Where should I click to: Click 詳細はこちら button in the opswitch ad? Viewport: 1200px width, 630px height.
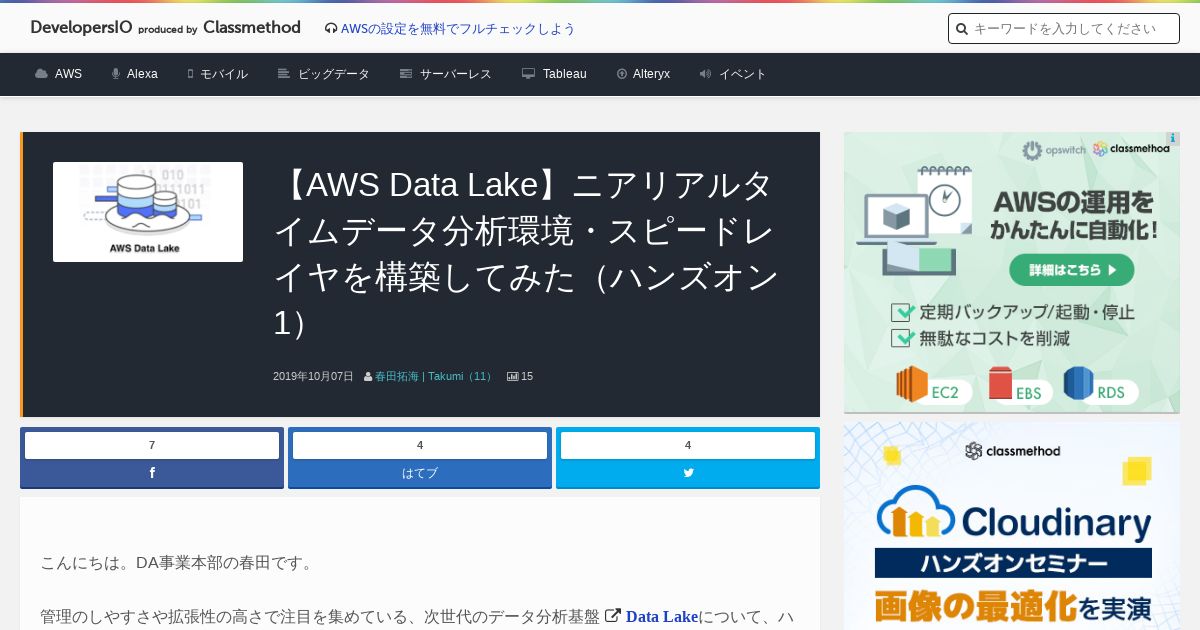pyautogui.click(x=1072, y=269)
